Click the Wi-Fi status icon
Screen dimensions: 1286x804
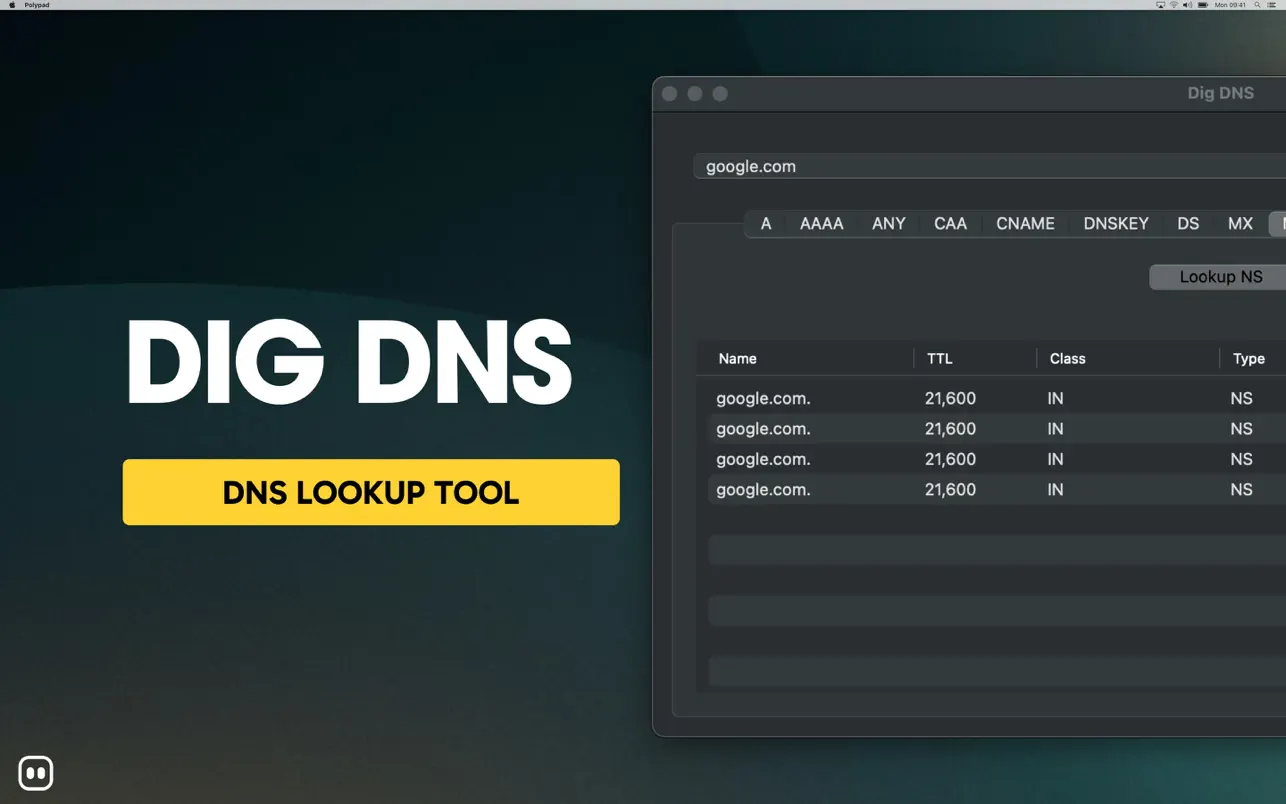1174,4
